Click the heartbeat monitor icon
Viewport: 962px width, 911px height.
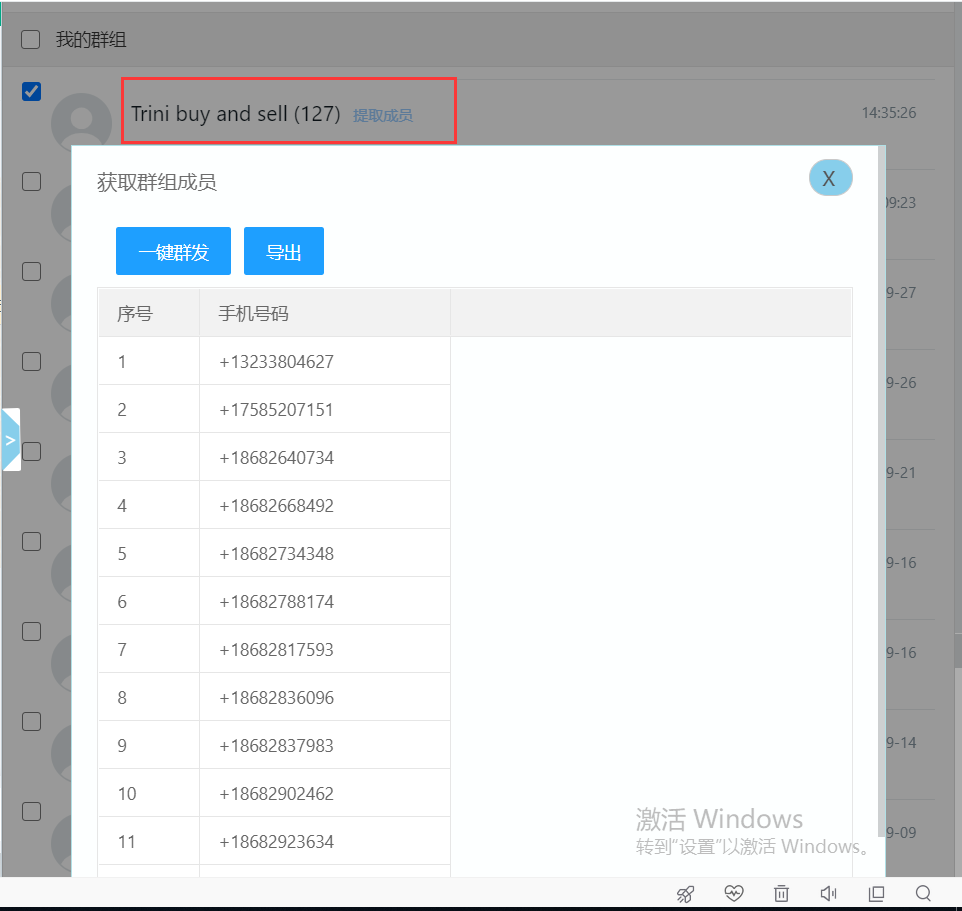(x=734, y=893)
